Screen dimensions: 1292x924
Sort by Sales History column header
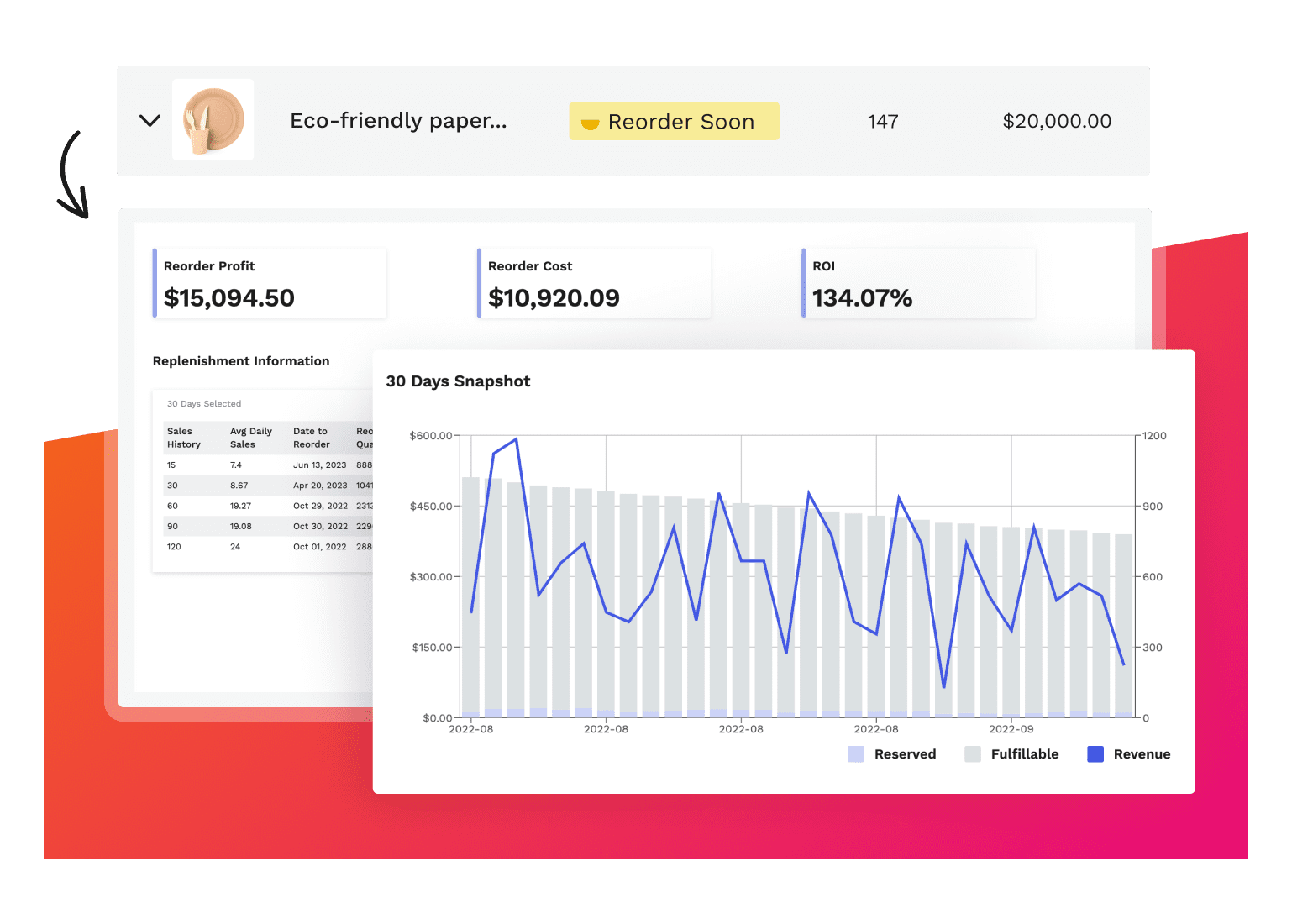coord(184,438)
